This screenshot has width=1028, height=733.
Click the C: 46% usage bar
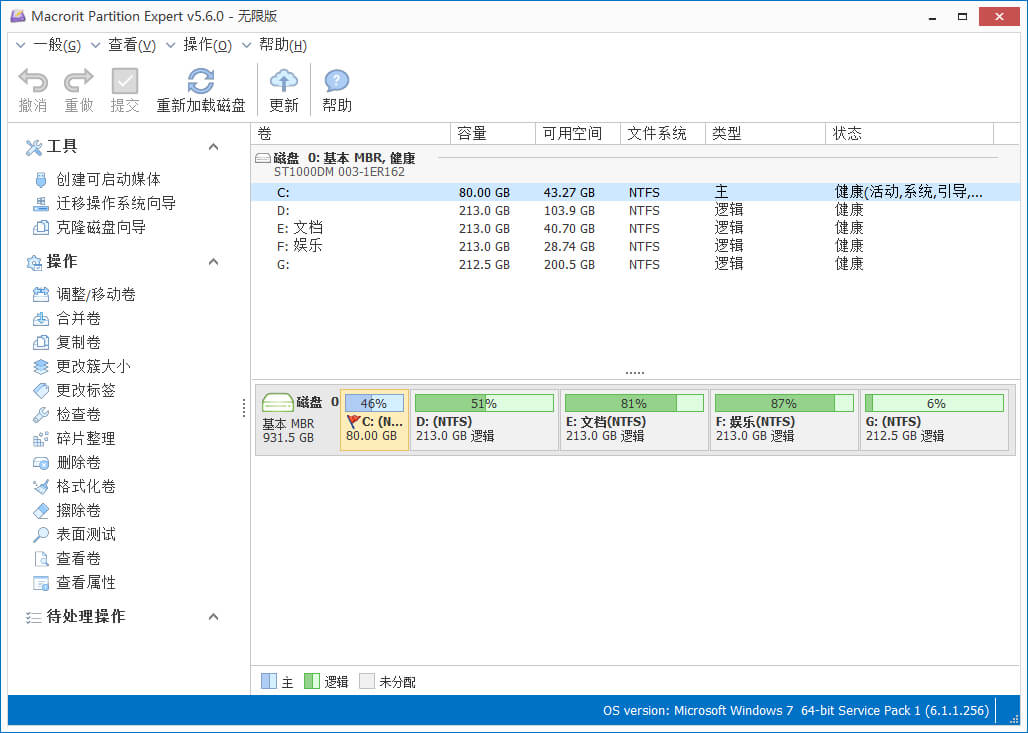(374, 403)
